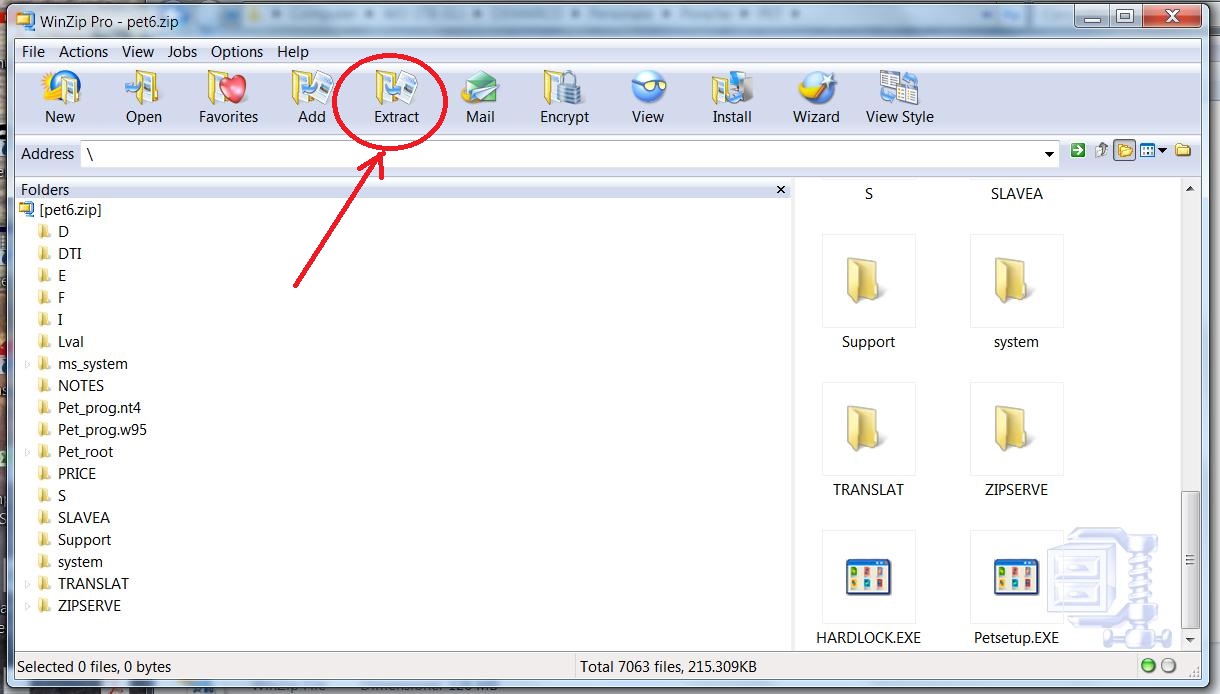The width and height of the screenshot is (1220, 694).
Task: Close the Folders pane with X
Action: tap(781, 190)
